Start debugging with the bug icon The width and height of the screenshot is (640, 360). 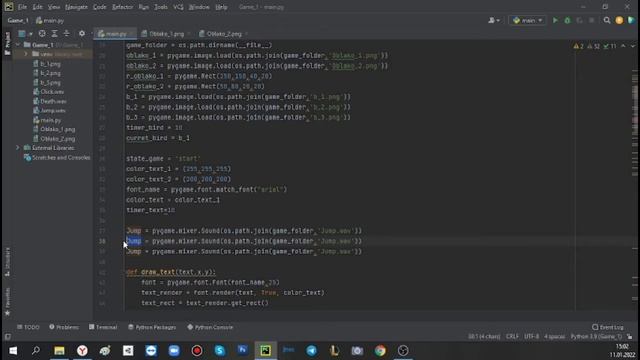click(567, 20)
